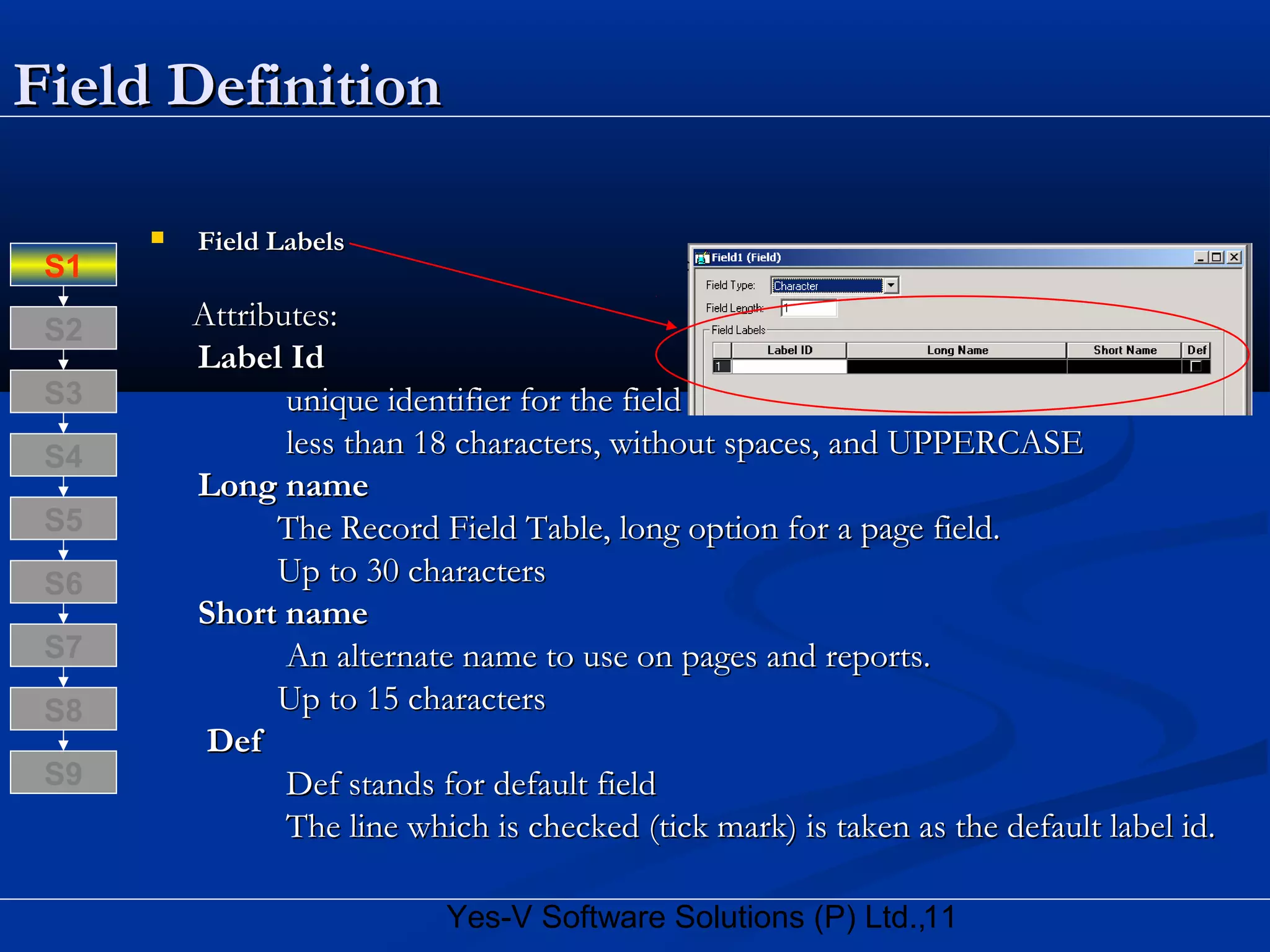The height and width of the screenshot is (952, 1270).
Task: Click the Field1 window title icon
Action: 702,258
